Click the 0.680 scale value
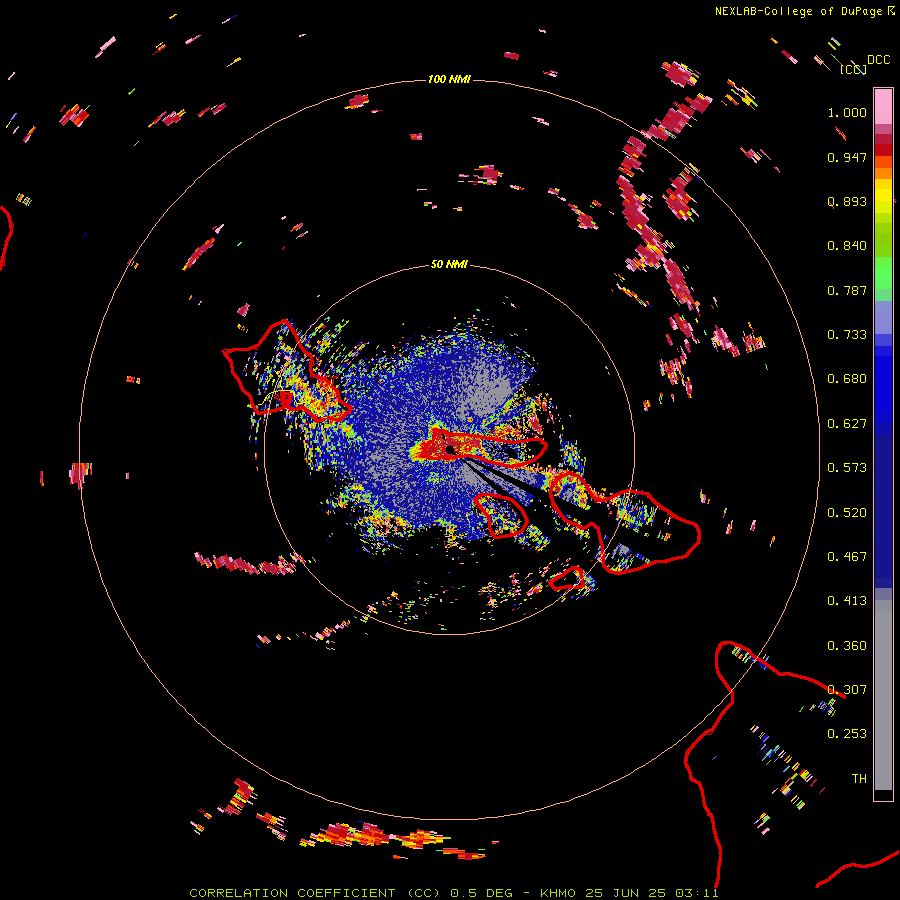The width and height of the screenshot is (900, 900). (x=847, y=379)
